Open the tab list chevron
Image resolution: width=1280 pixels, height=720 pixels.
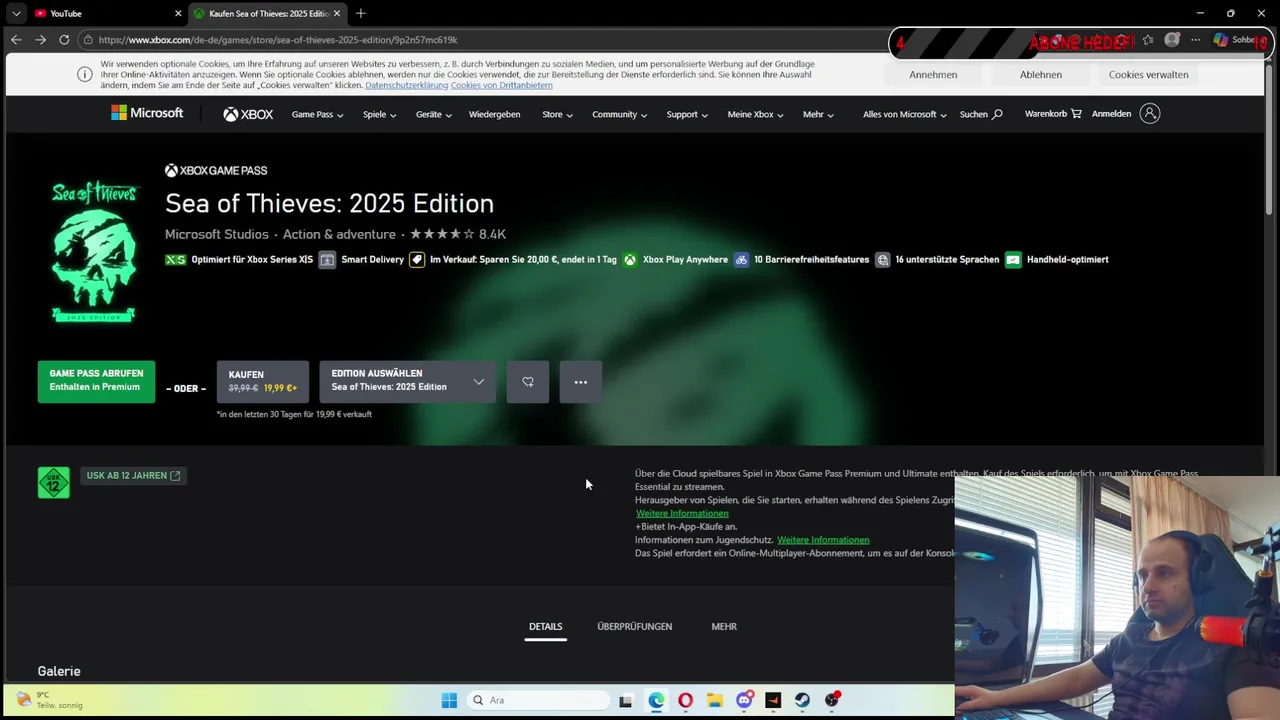point(16,13)
